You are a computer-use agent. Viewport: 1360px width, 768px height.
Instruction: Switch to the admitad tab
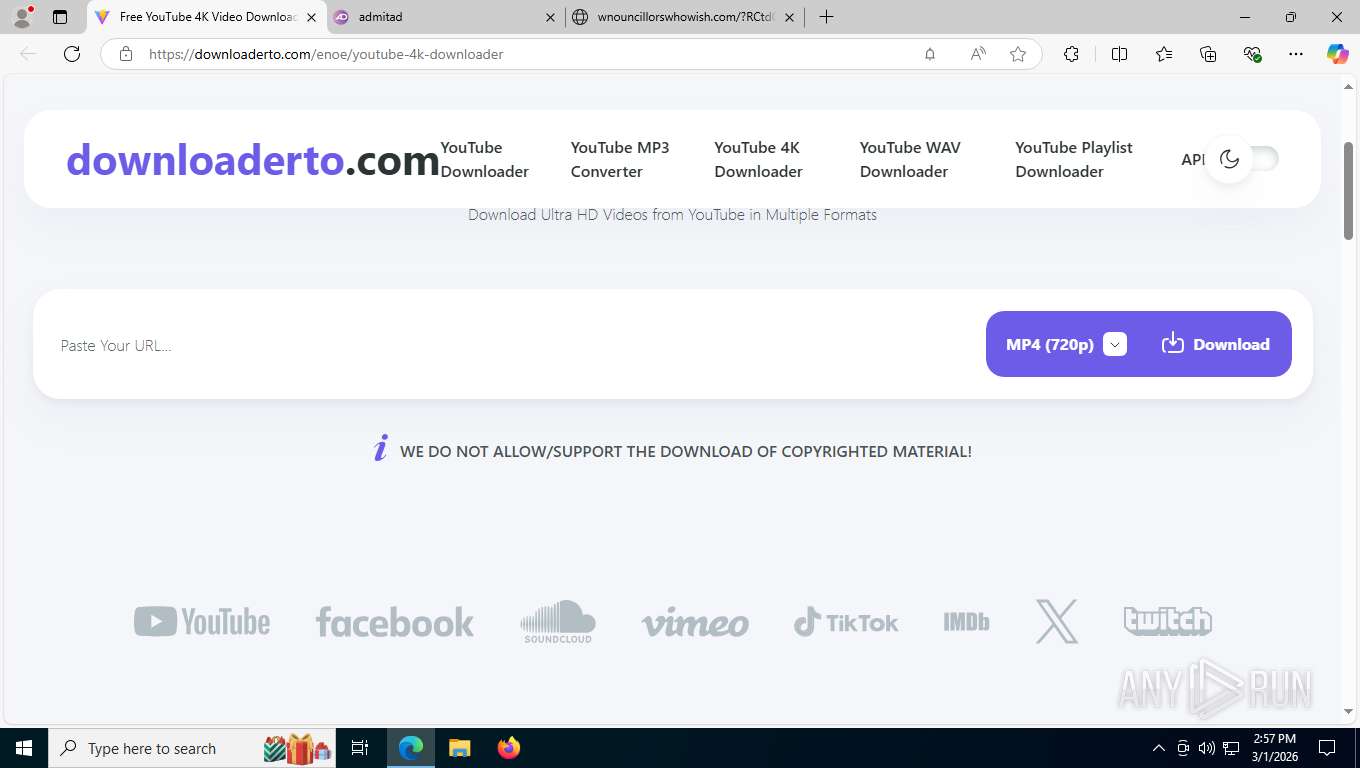445,17
